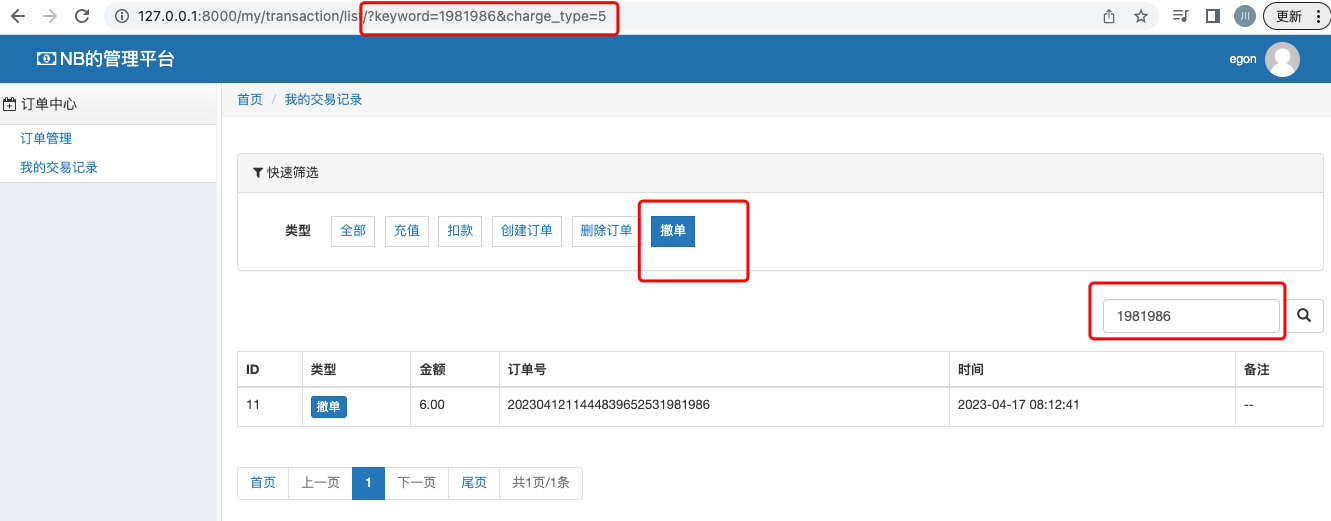Select the 全部 type filter

353,231
